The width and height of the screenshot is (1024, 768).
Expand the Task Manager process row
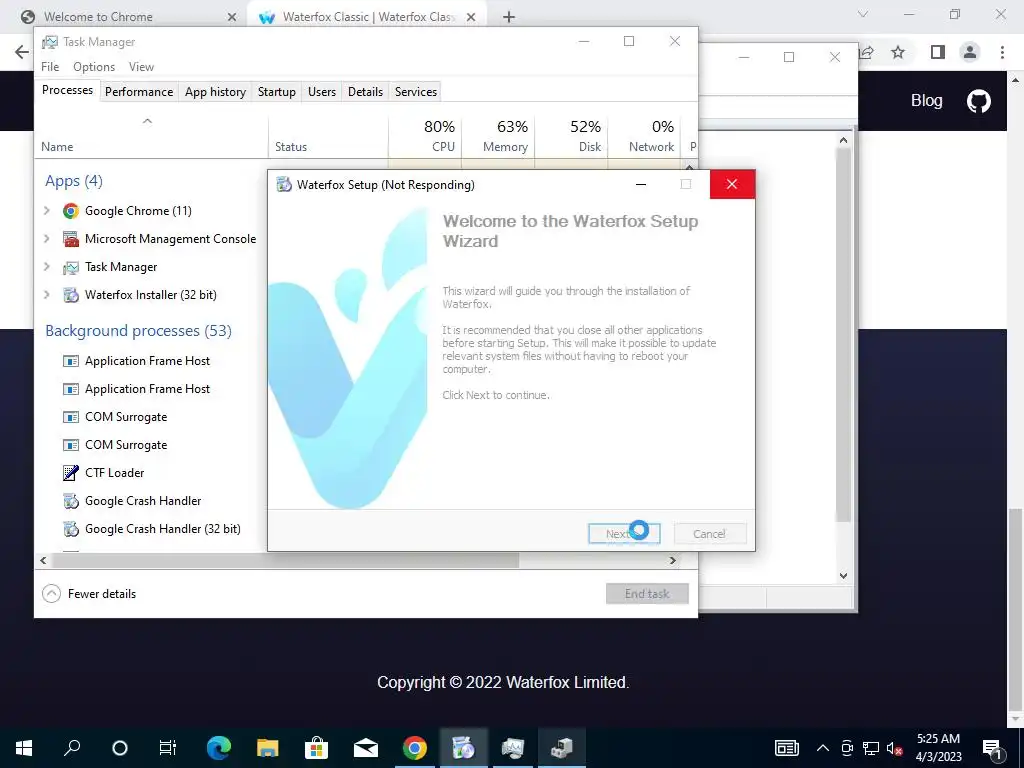46,266
